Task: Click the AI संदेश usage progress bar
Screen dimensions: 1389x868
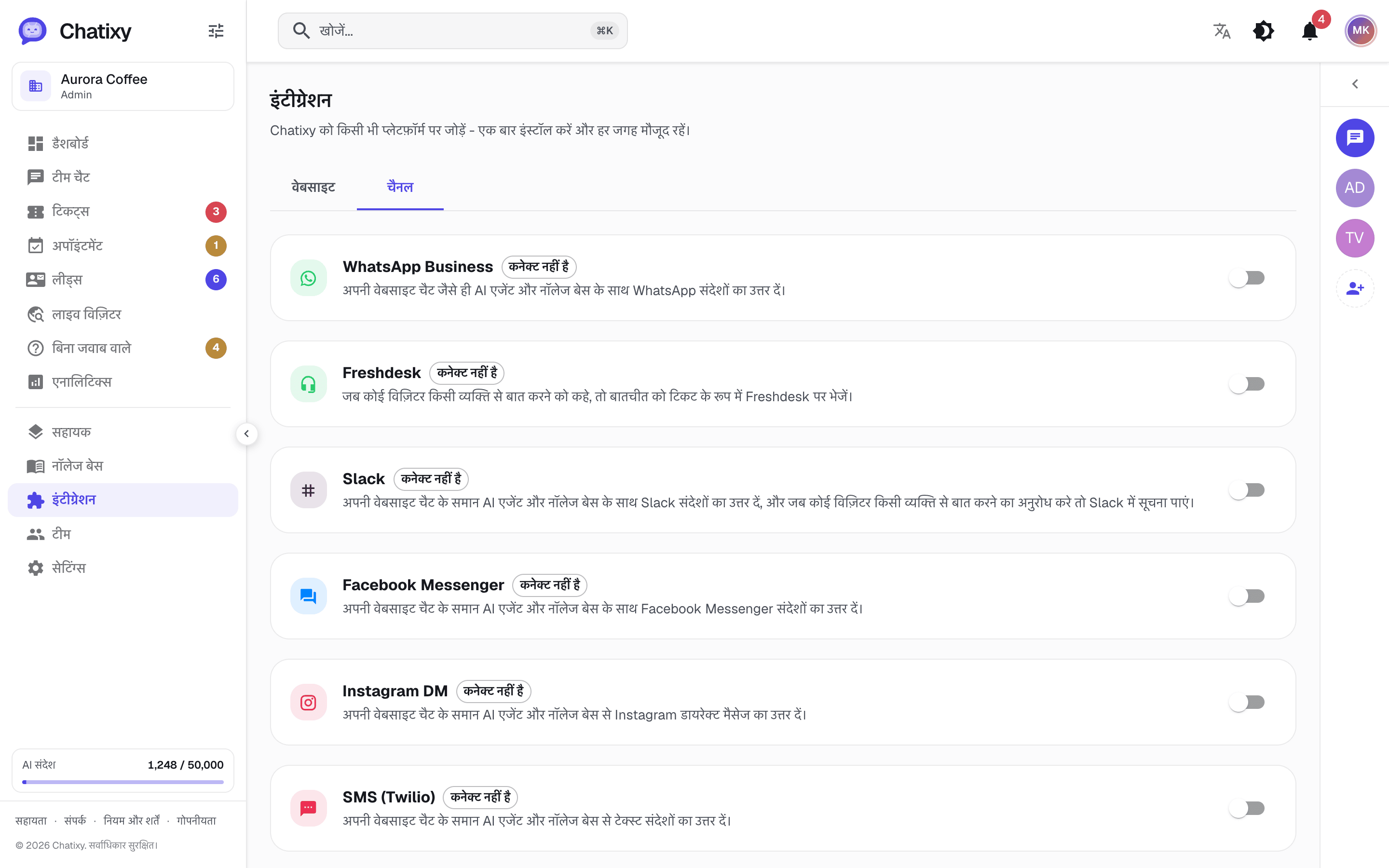Action: pyautogui.click(x=123, y=782)
